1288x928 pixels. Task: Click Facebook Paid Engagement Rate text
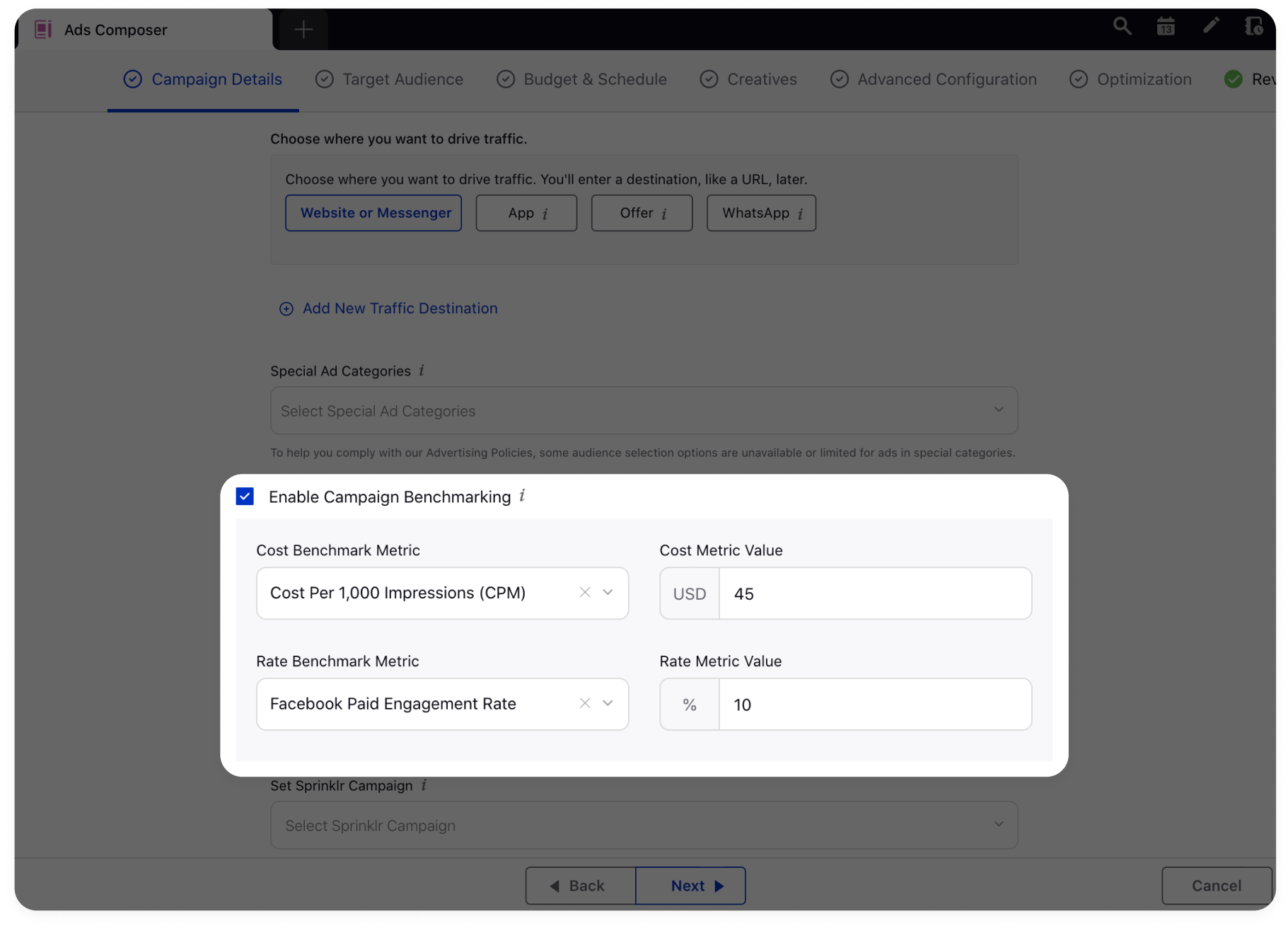(393, 704)
